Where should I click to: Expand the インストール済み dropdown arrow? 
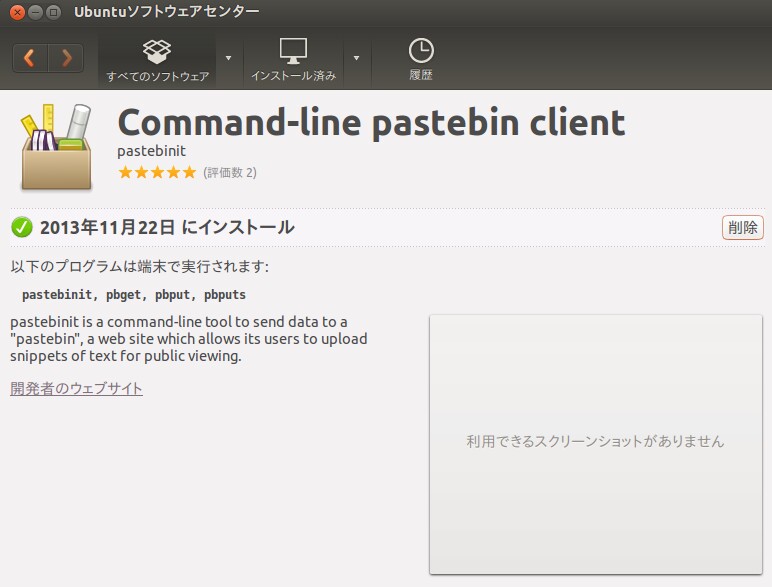click(x=356, y=58)
